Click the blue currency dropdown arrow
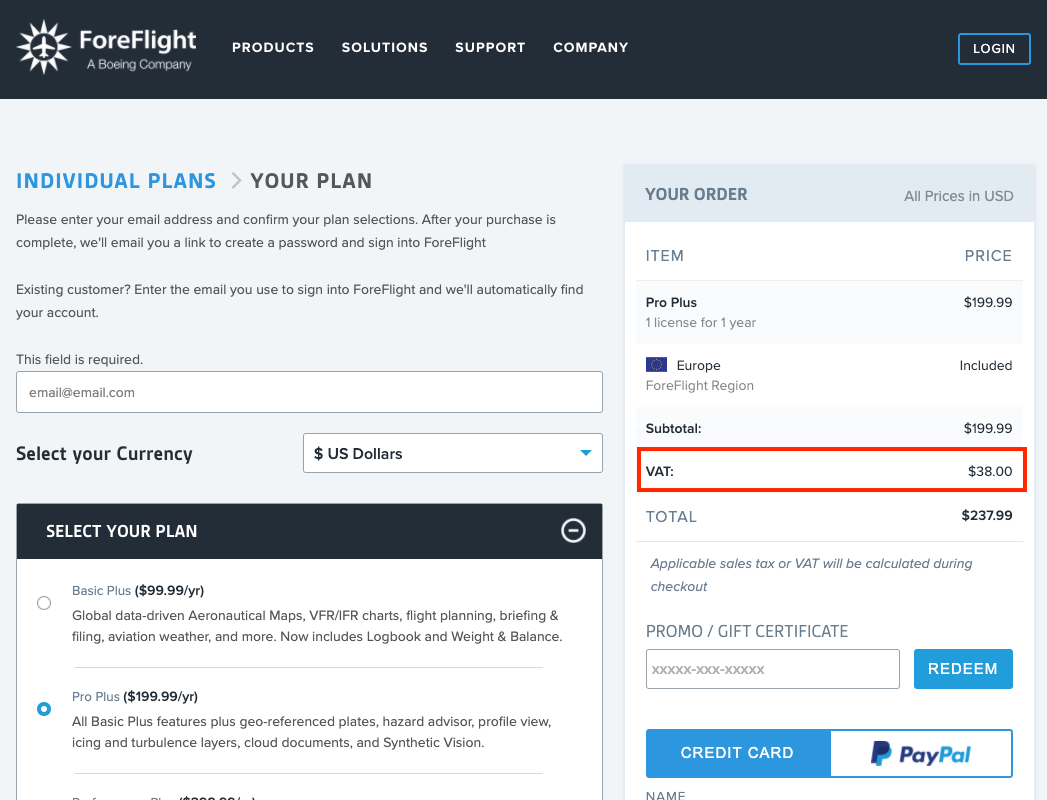Screen dimensions: 1047x800 point(586,453)
